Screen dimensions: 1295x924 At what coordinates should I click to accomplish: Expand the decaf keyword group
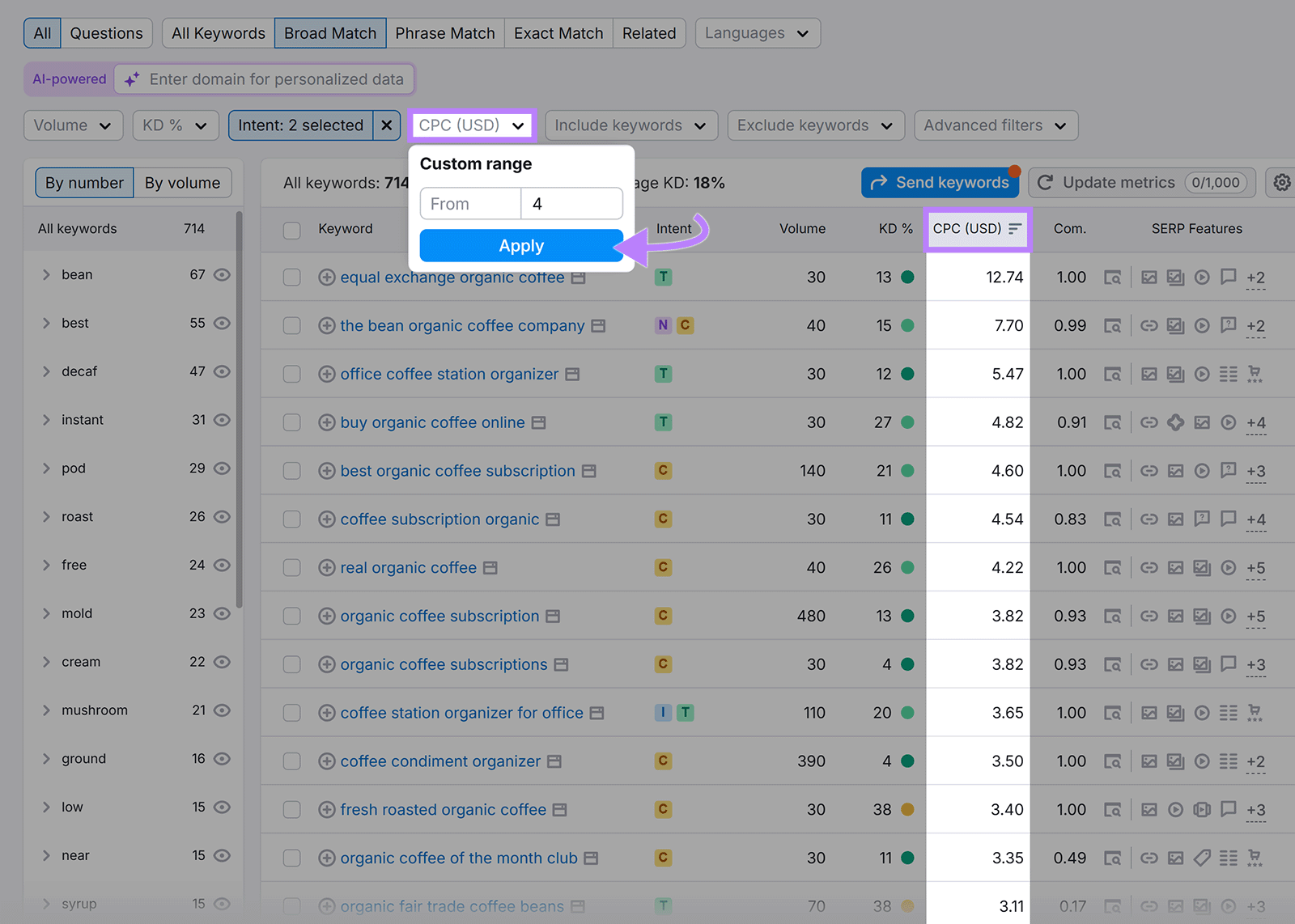click(46, 371)
